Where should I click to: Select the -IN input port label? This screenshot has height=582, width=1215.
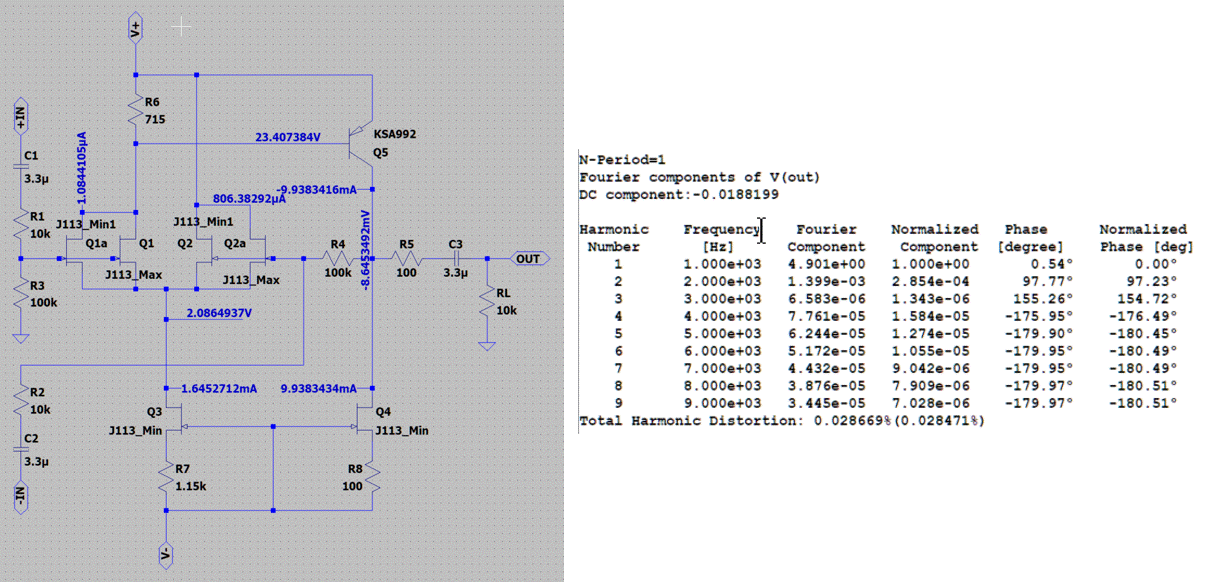click(22, 497)
